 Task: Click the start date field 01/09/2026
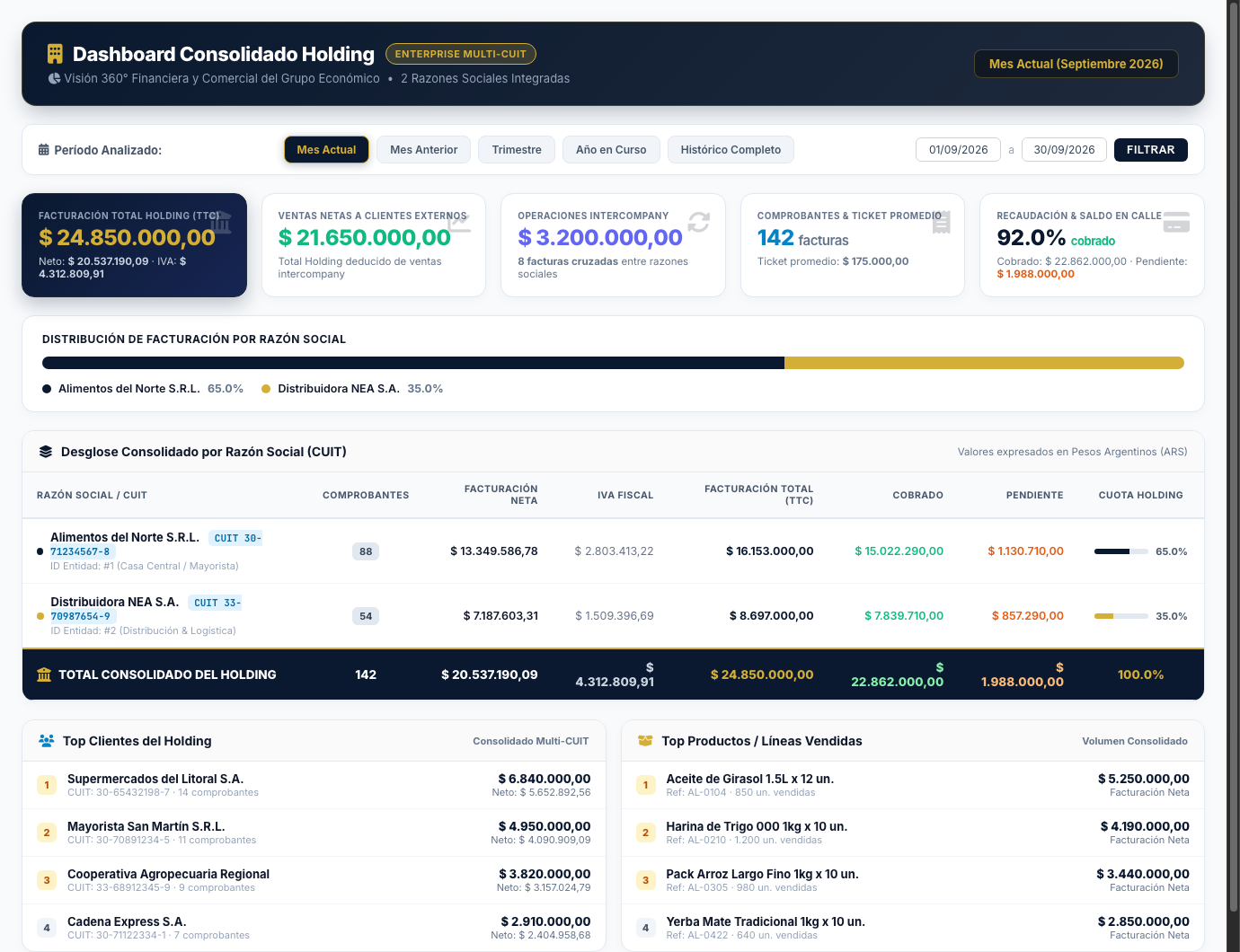(958, 150)
